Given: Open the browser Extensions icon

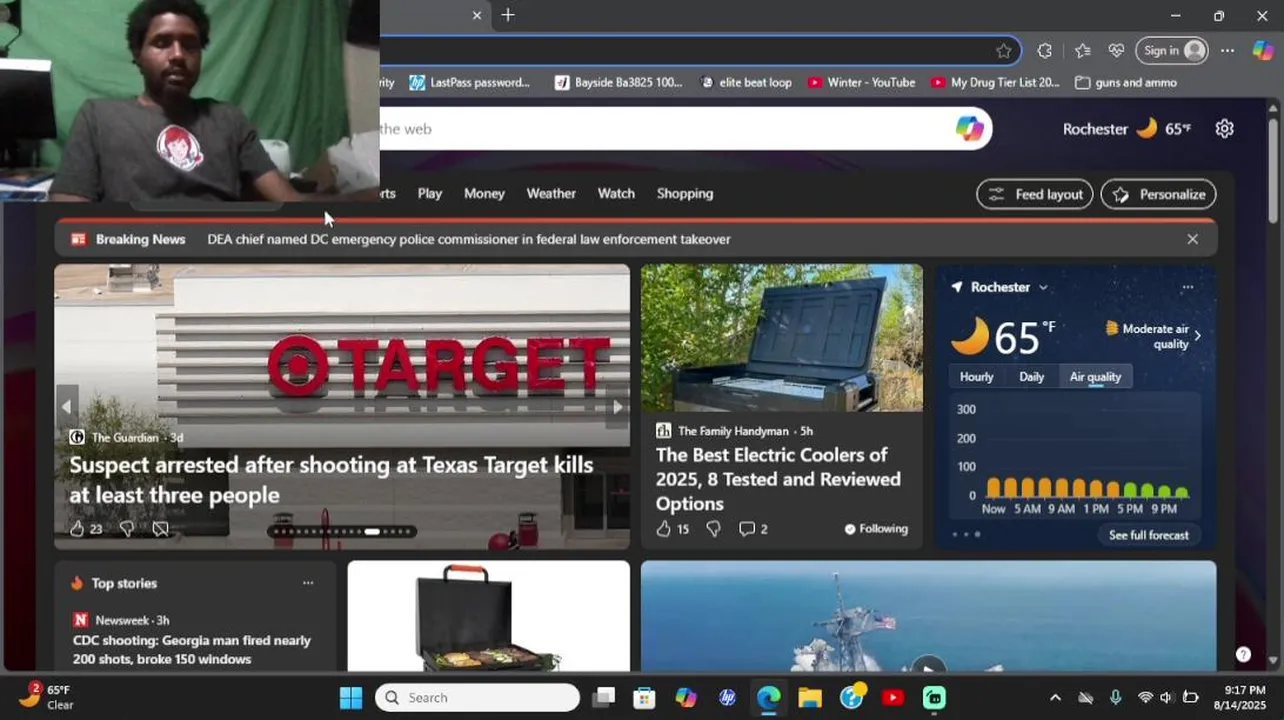Looking at the screenshot, I should pos(1045,51).
